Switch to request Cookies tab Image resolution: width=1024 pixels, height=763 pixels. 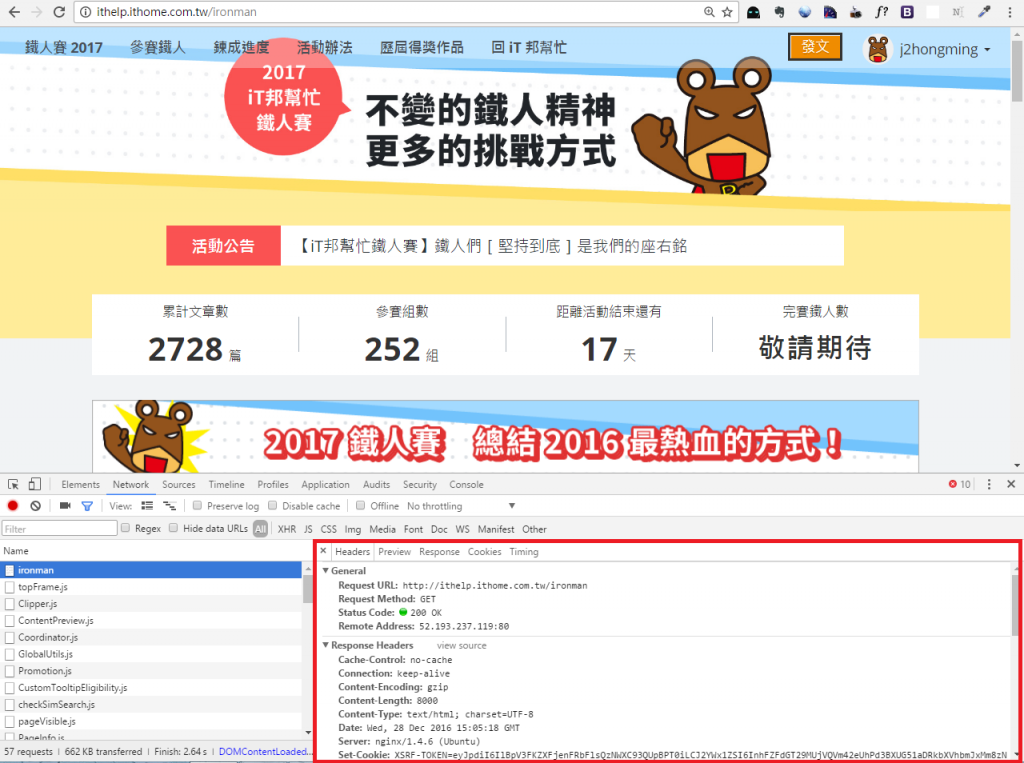click(x=485, y=551)
